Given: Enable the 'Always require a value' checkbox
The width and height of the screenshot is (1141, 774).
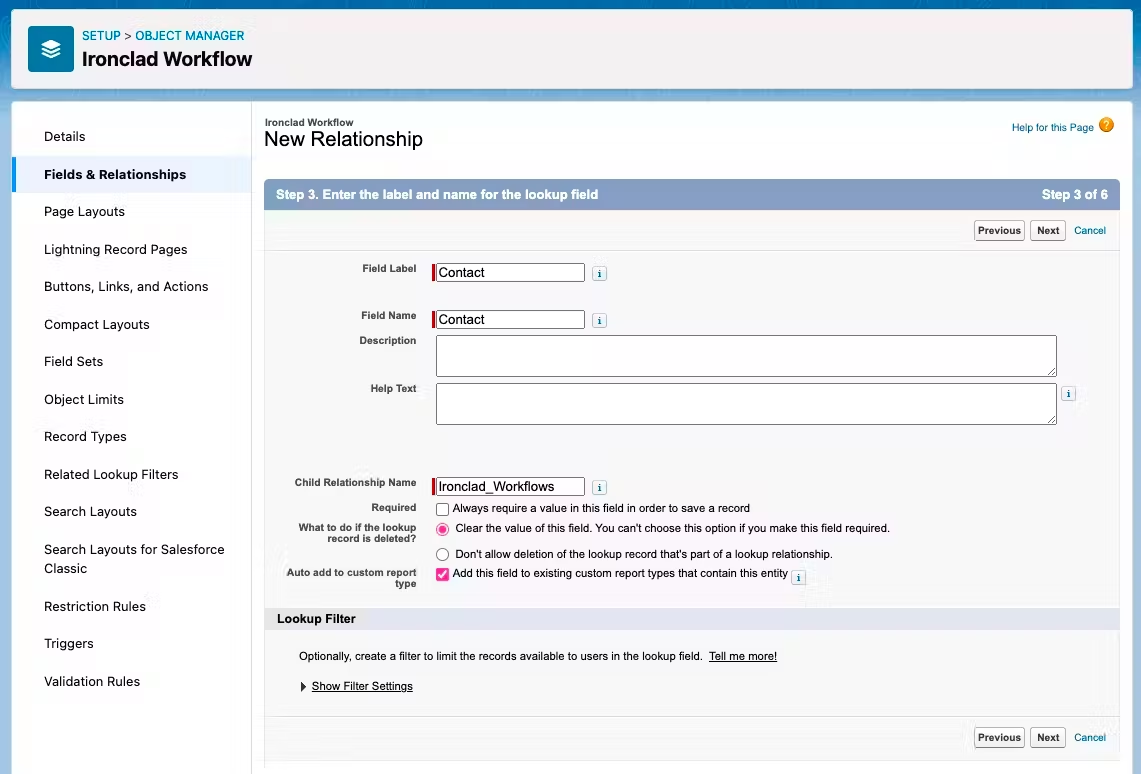Looking at the screenshot, I should [x=442, y=509].
